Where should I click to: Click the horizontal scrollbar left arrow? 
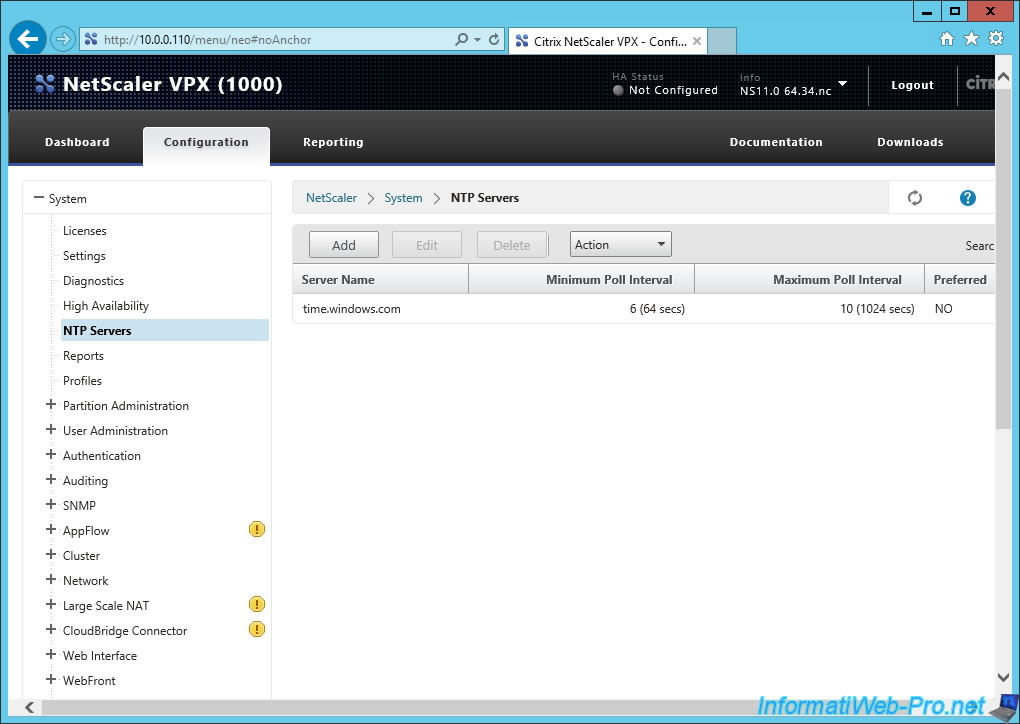click(x=29, y=707)
